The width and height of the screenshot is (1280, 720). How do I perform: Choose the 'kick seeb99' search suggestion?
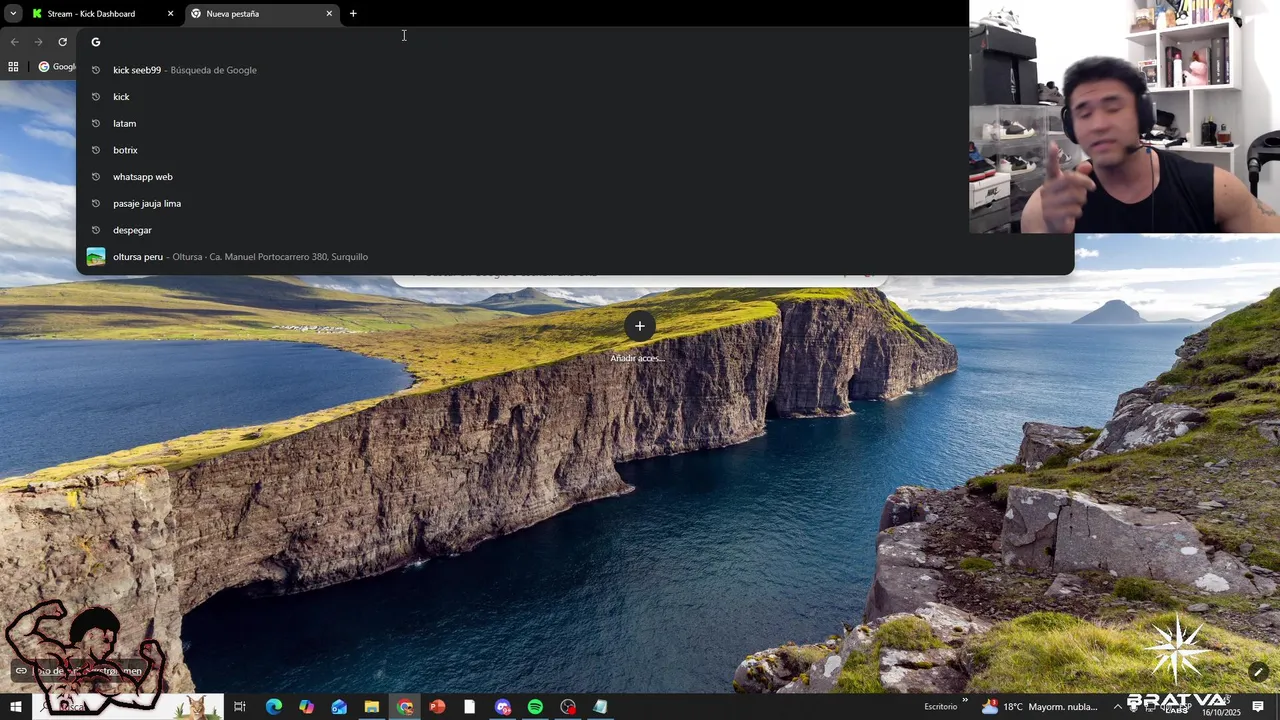575,70
